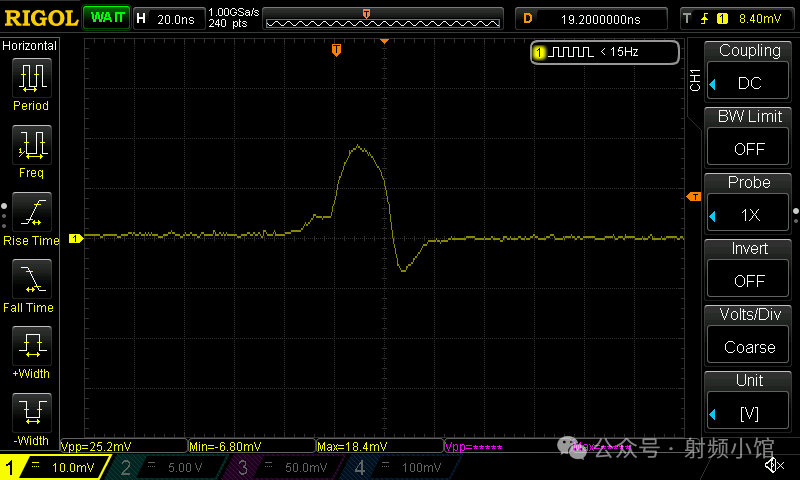Toggle Volts/Div Coarse setting
This screenshot has width=800, height=480.
tap(749, 347)
